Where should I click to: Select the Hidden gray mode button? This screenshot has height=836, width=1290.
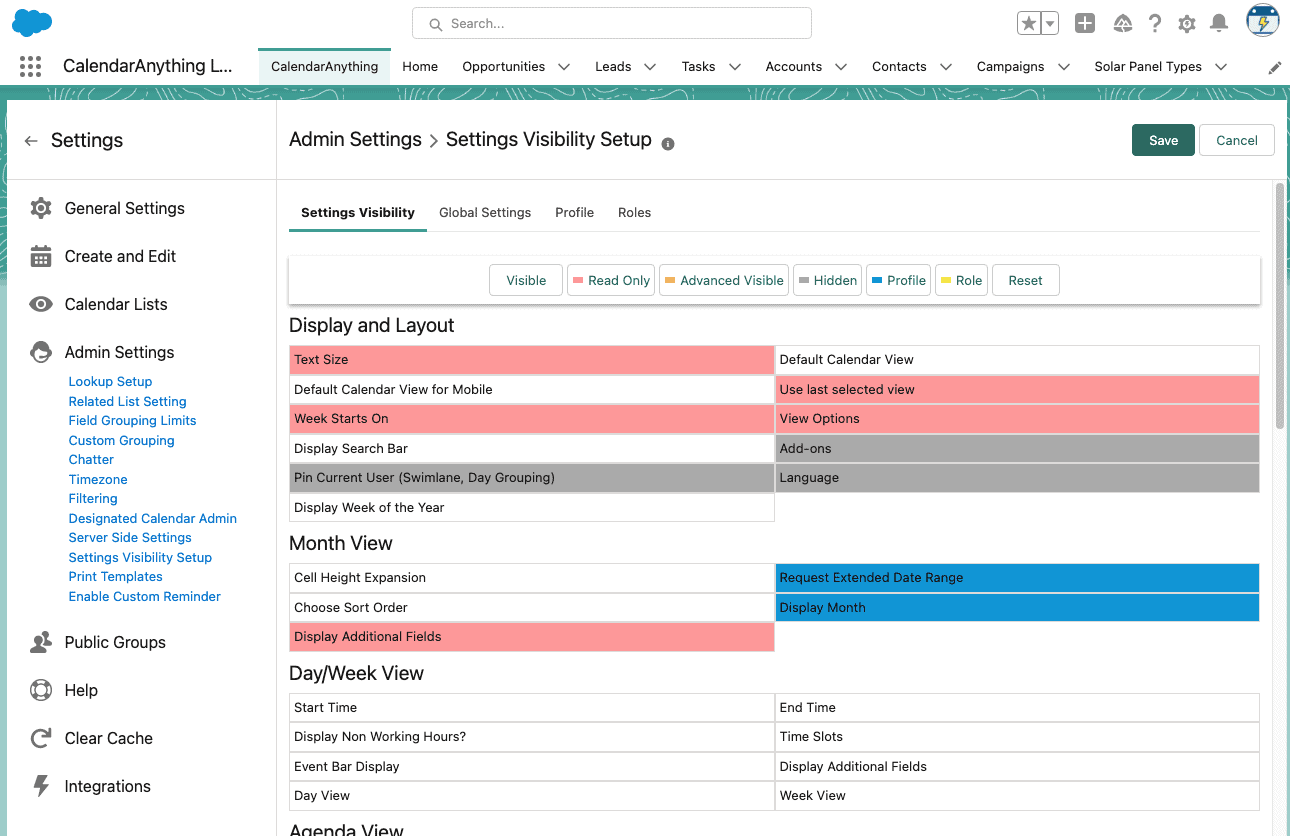click(828, 280)
